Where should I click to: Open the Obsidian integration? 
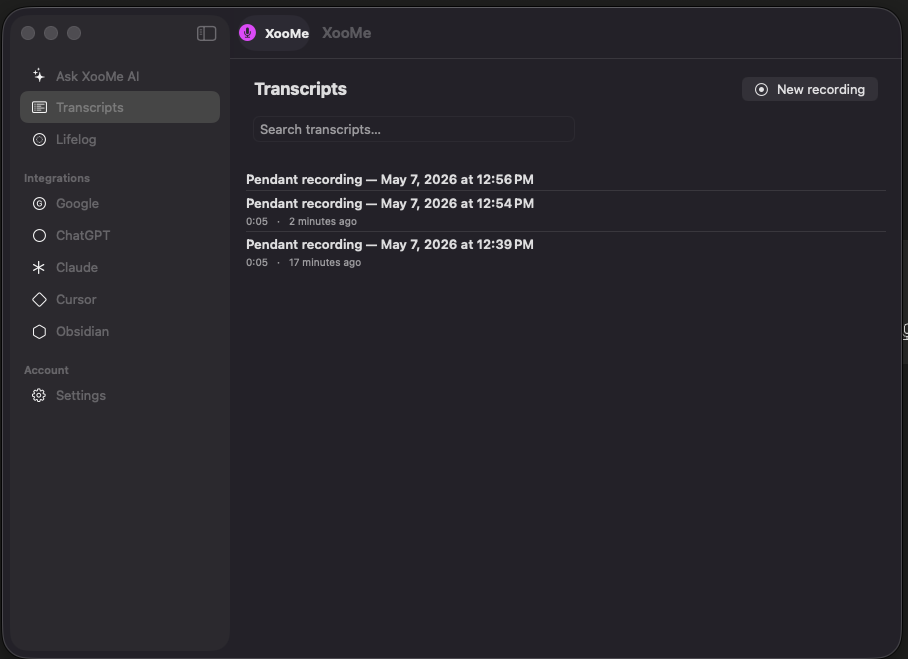tap(120, 332)
